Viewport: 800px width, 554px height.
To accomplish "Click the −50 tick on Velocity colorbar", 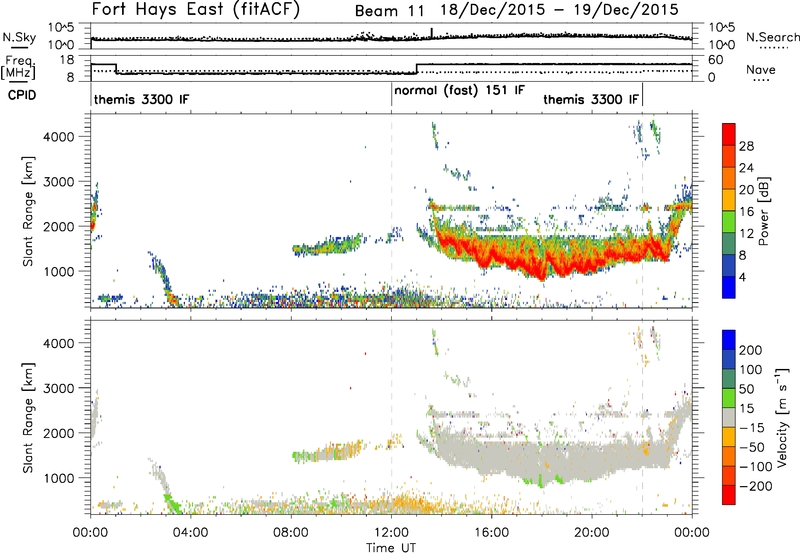I will click(x=753, y=447).
